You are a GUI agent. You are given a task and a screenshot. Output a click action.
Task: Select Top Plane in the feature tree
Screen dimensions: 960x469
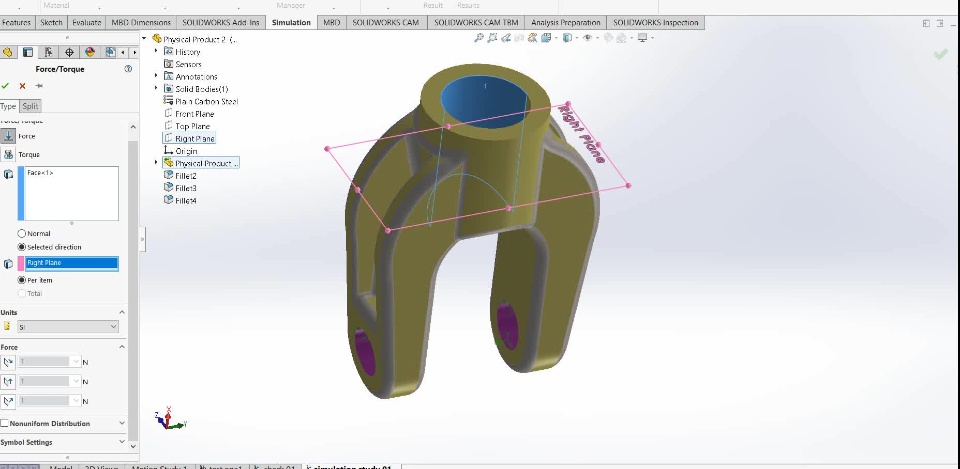coord(187,126)
